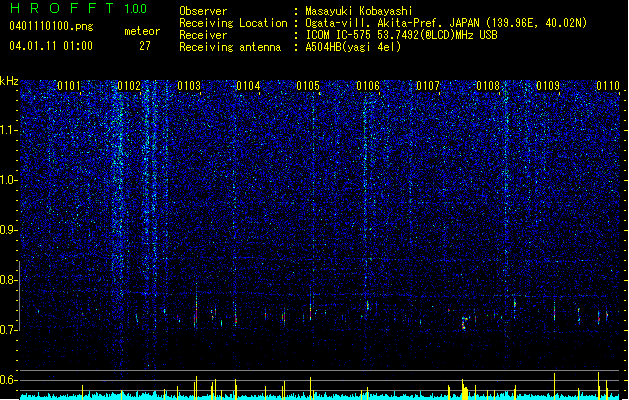Click the kHz axis unit label
629x400 pixels.
tap(9, 81)
